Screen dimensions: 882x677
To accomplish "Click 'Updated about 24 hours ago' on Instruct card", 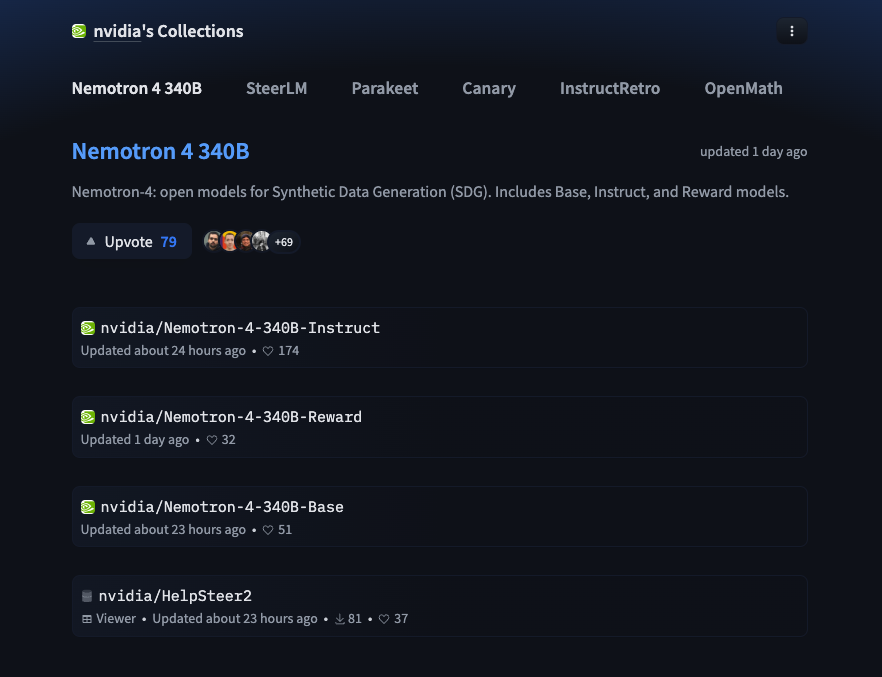I will pyautogui.click(x=163, y=350).
